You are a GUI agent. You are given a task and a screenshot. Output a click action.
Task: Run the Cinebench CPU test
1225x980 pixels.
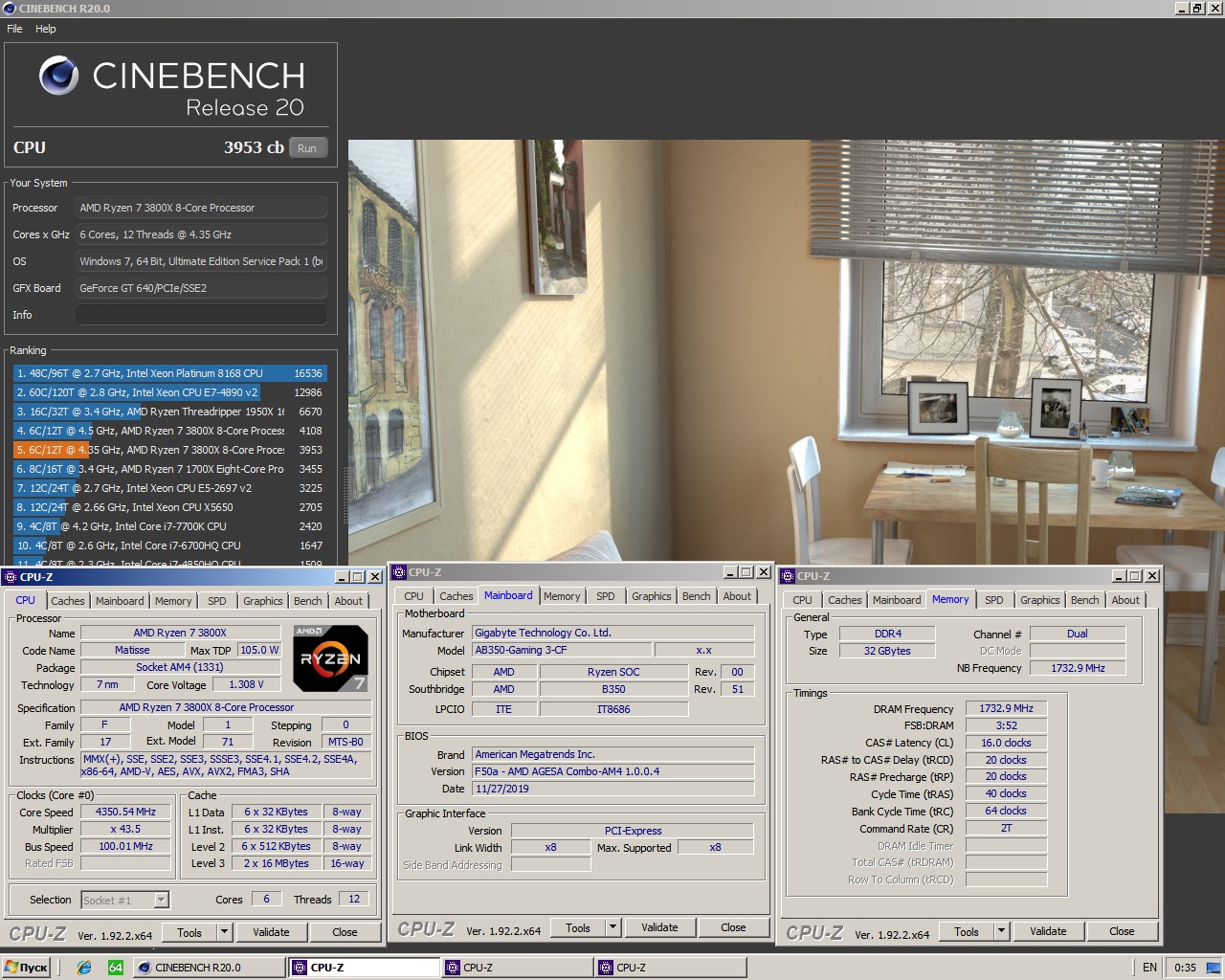click(x=307, y=148)
